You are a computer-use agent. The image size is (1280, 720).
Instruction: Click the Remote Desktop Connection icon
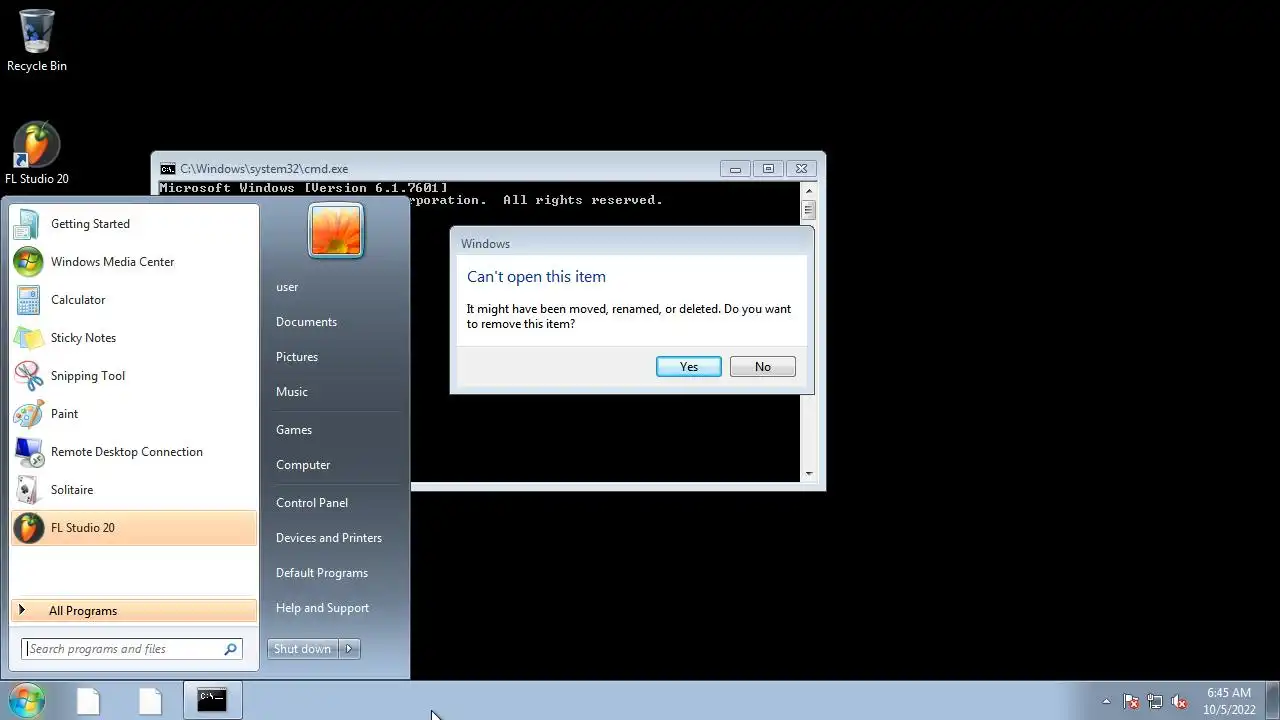point(28,452)
